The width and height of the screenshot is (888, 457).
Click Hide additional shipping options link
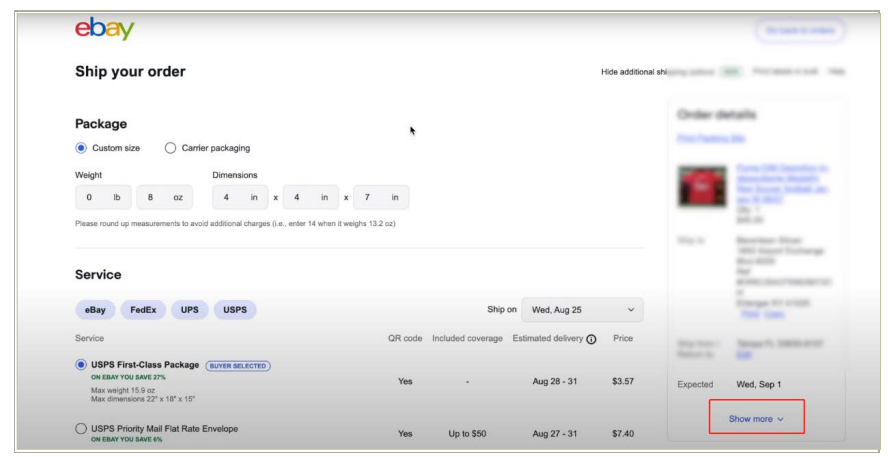[657, 72]
